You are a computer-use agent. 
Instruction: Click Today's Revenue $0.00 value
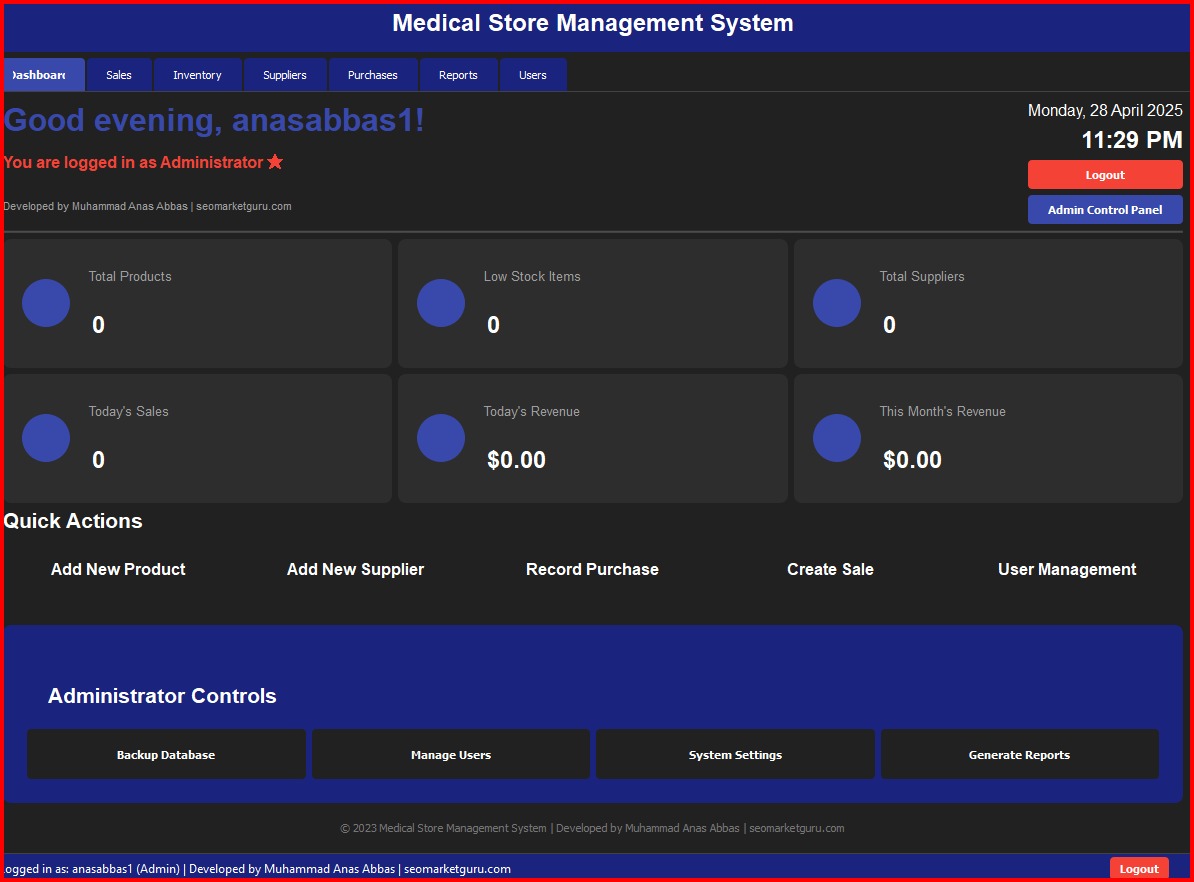(516, 459)
